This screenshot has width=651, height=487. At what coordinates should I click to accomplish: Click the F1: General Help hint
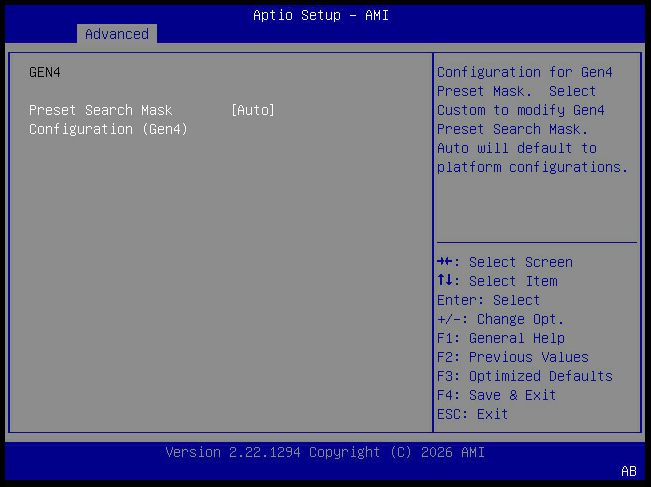click(501, 338)
